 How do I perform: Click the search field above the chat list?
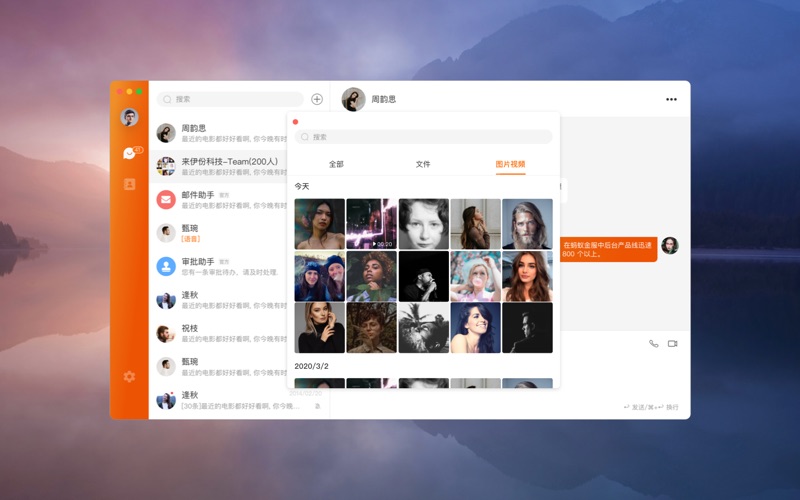tap(230, 99)
